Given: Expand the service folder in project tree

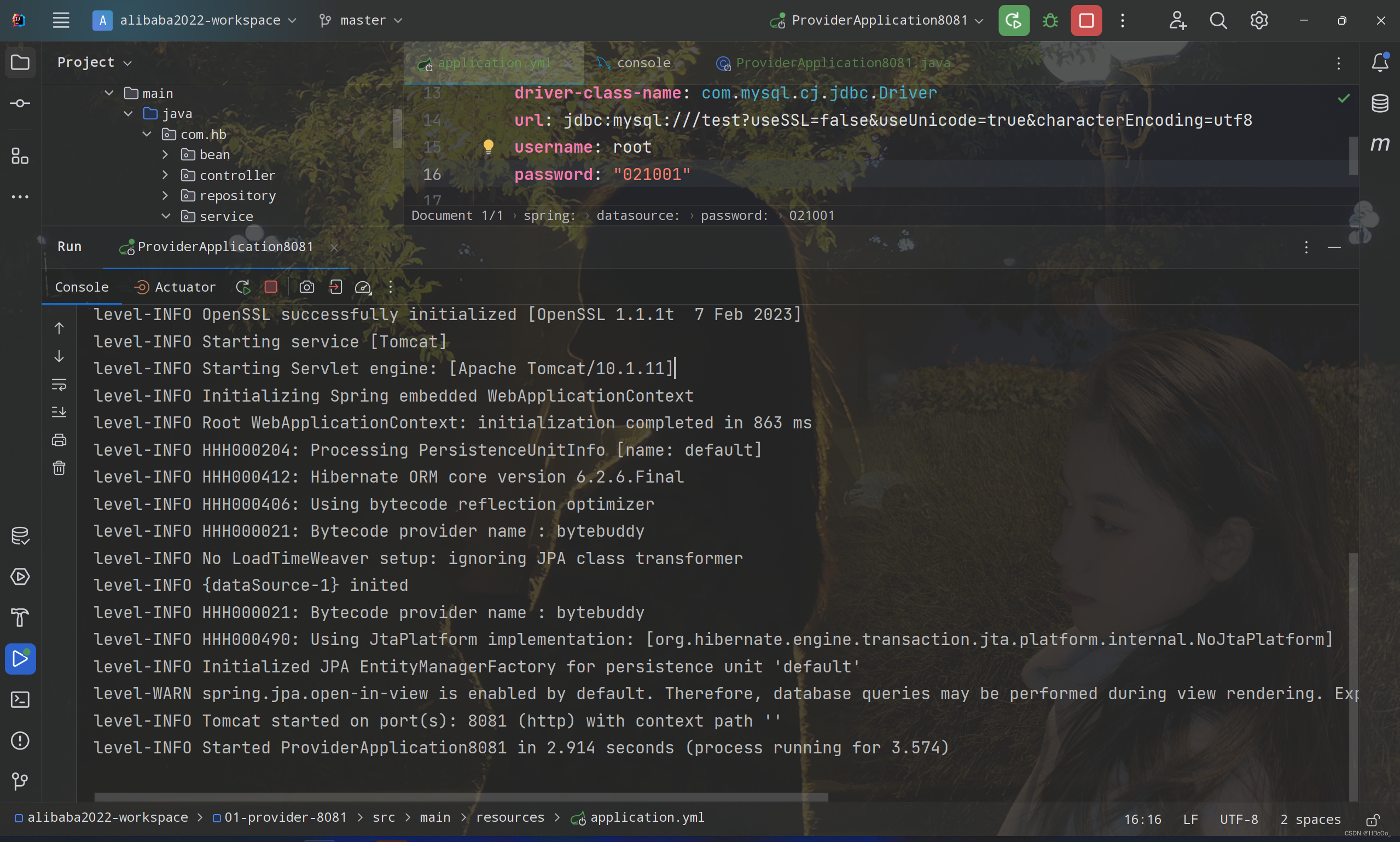Looking at the screenshot, I should point(164,216).
